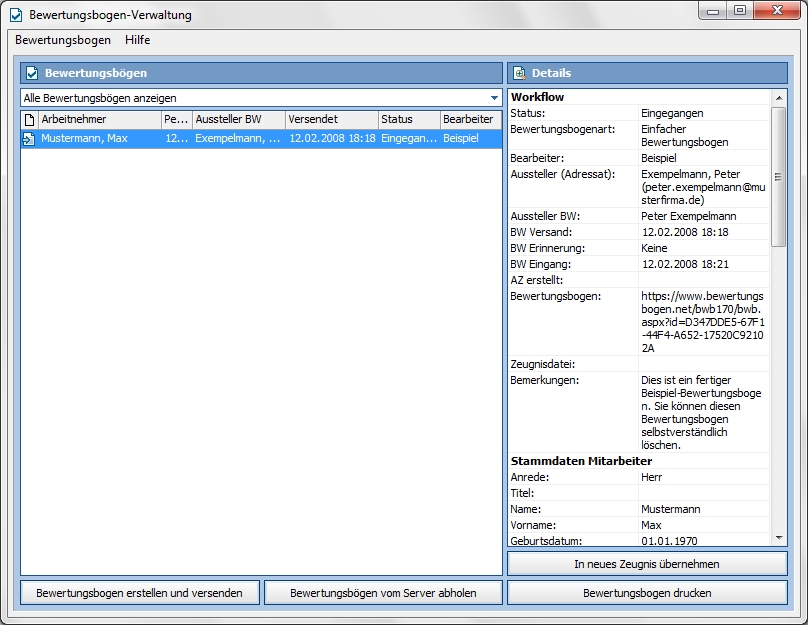
Task: Click the '01.01.1970' Geburtsdatum value
Action: 669,541
